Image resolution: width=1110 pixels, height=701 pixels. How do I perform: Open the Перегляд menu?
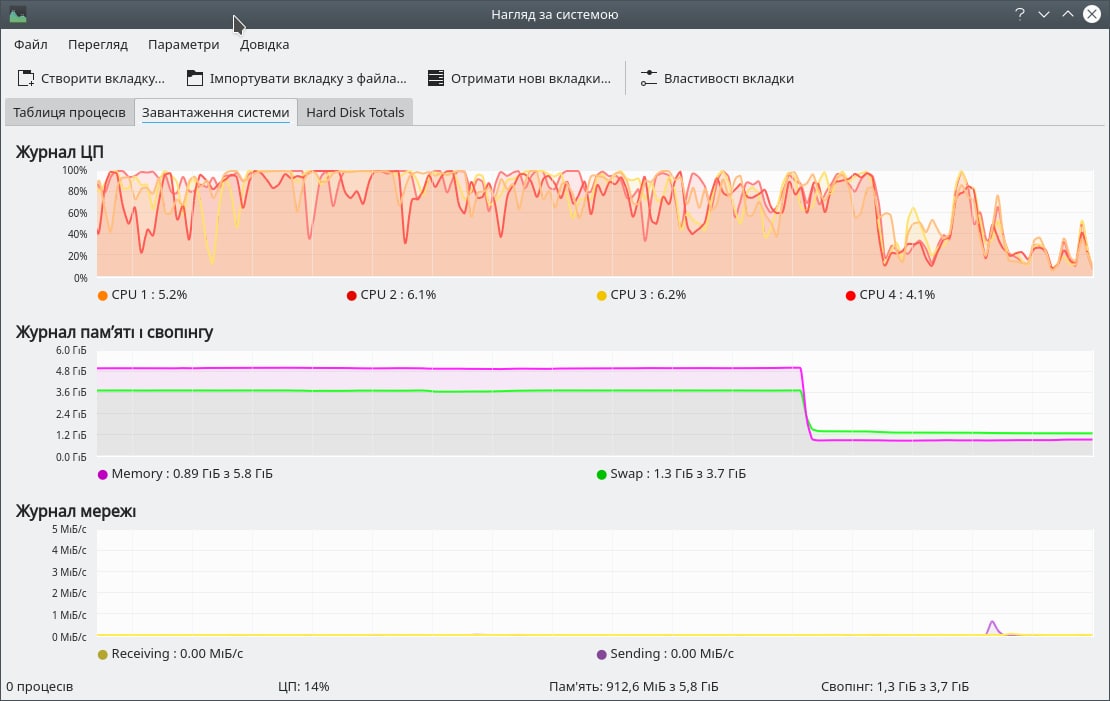tap(98, 45)
